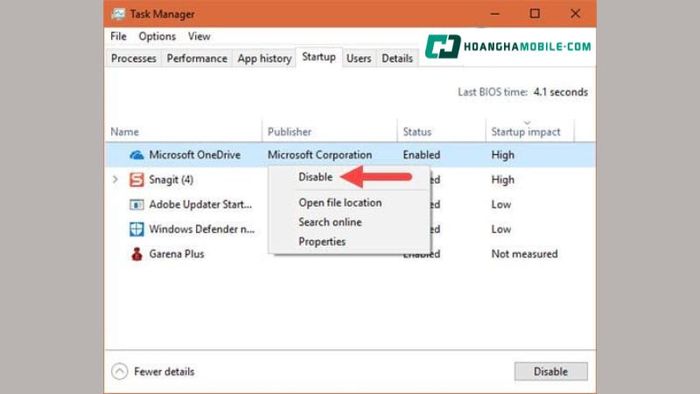Select the Startup tab
The height and width of the screenshot is (394, 700).
pos(319,57)
